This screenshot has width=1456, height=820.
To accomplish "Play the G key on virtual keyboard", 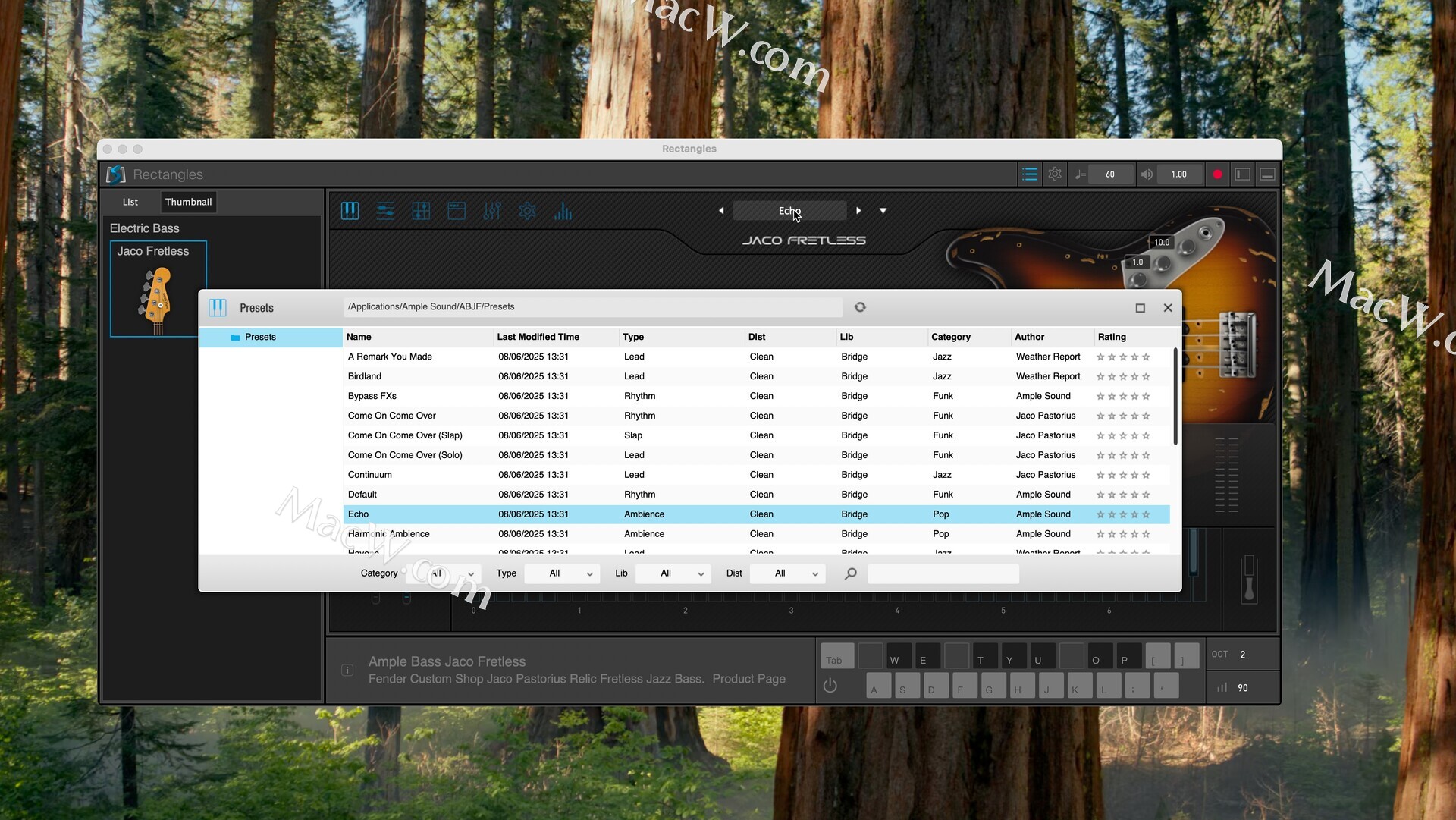I will point(993,686).
